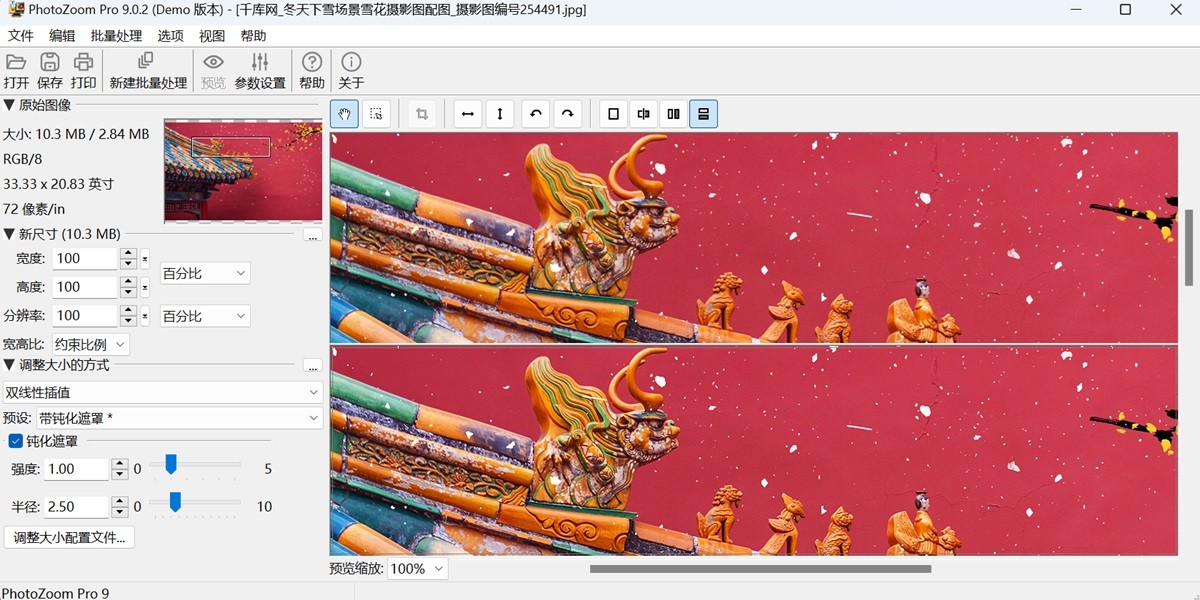
Task: Toggle the 钝化遮罩 unsharp mask checkbox
Action: [14, 440]
